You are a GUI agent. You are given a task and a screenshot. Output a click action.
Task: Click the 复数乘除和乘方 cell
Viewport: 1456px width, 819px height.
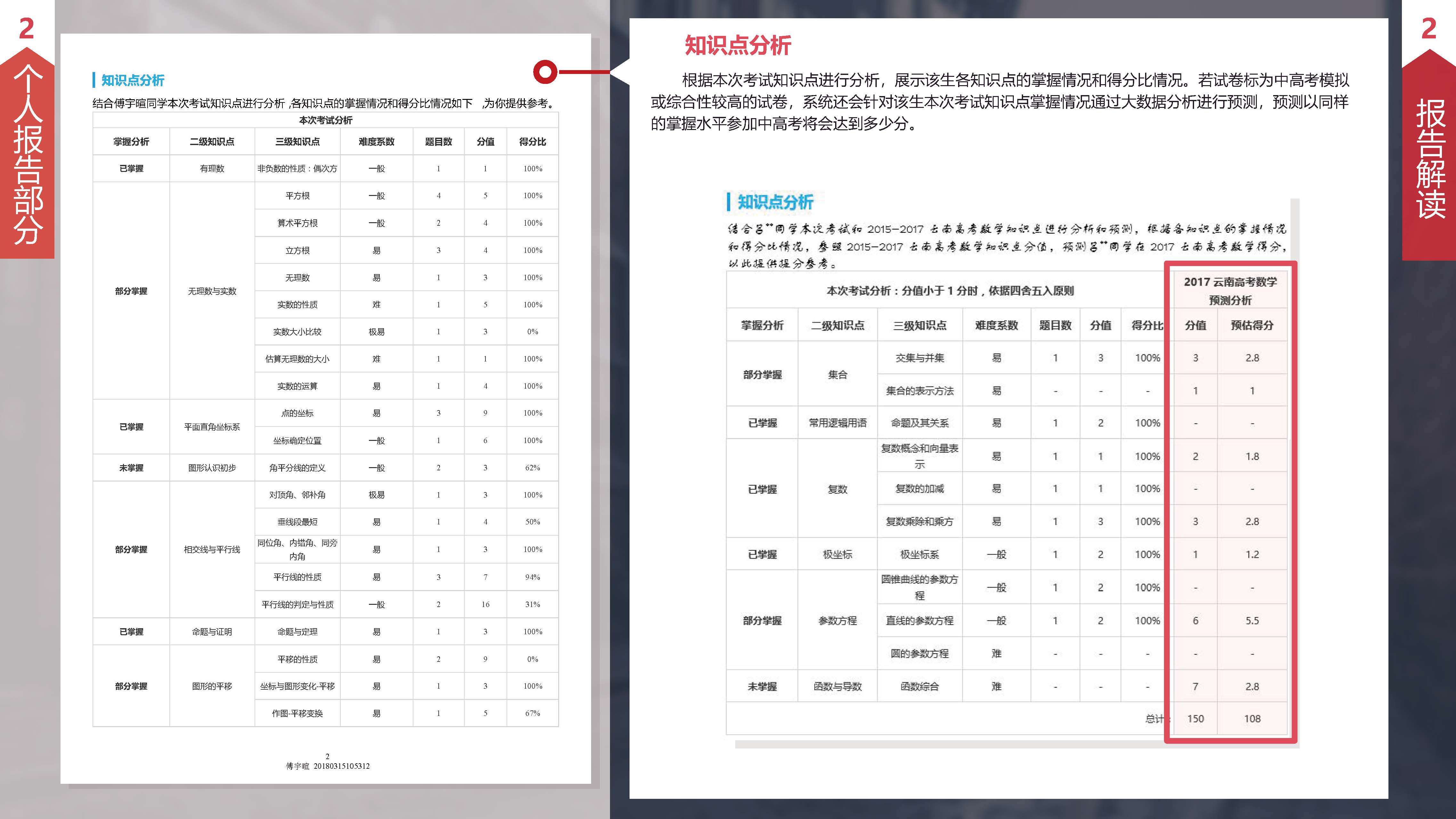(x=920, y=522)
